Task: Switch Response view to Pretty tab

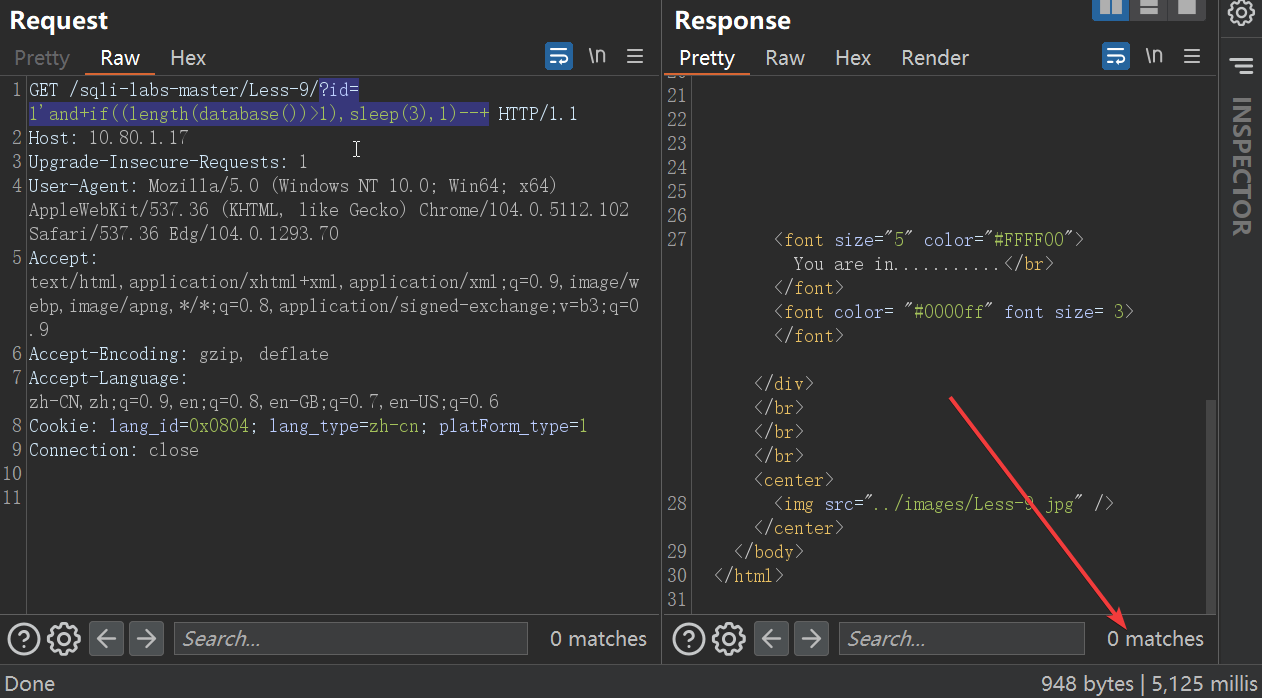Action: 707,58
